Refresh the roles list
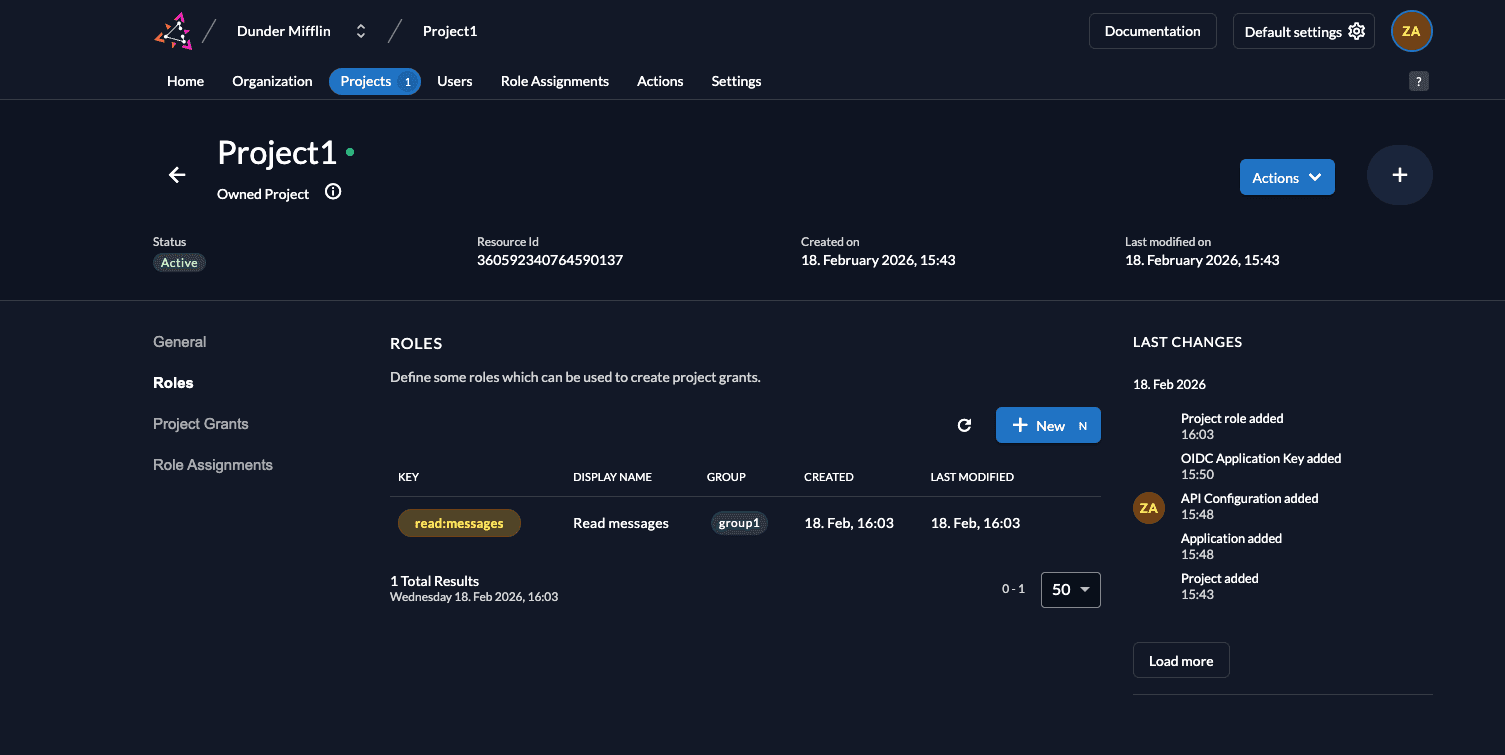 964,425
